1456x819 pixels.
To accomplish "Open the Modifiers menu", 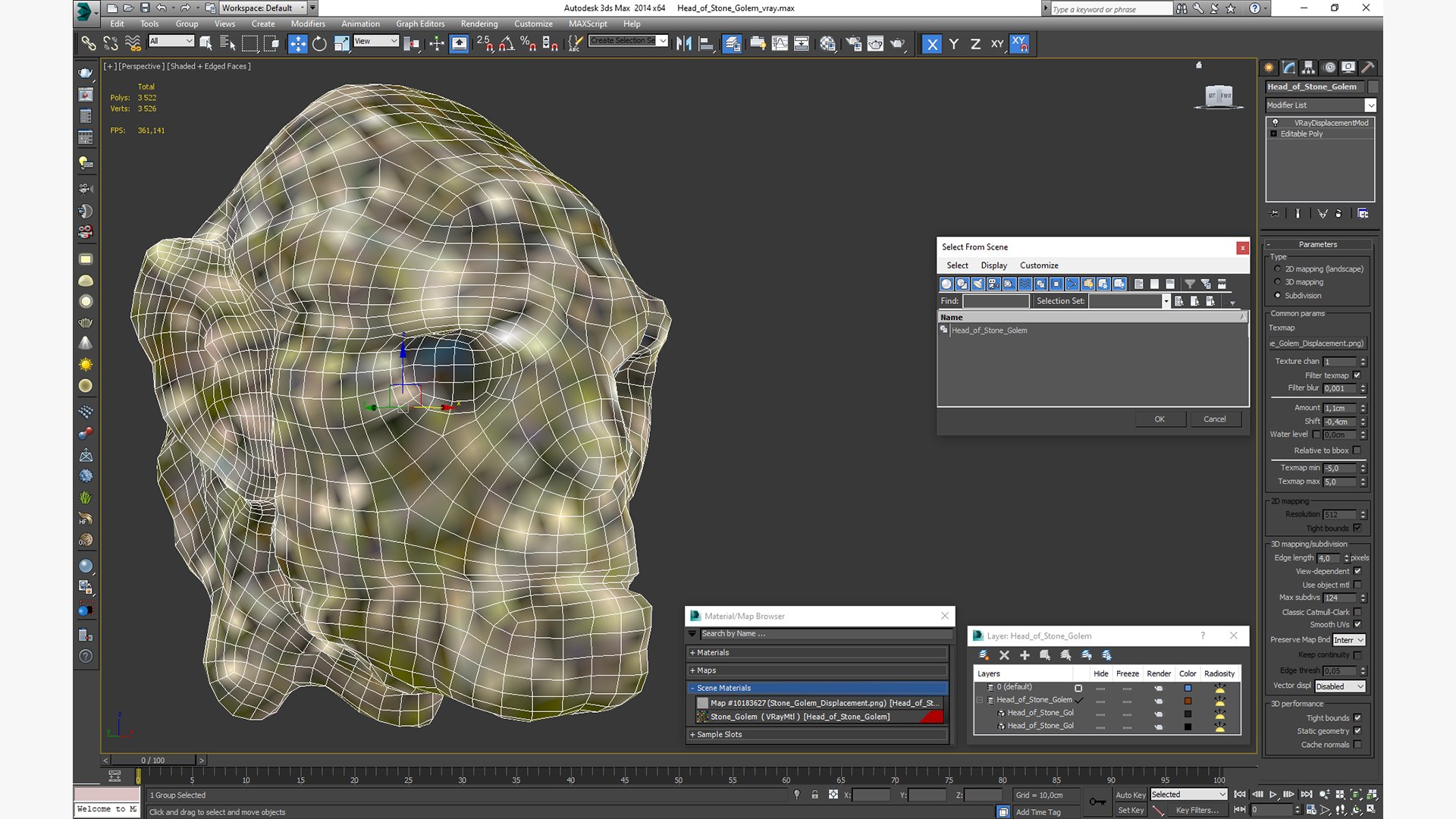I will click(308, 24).
